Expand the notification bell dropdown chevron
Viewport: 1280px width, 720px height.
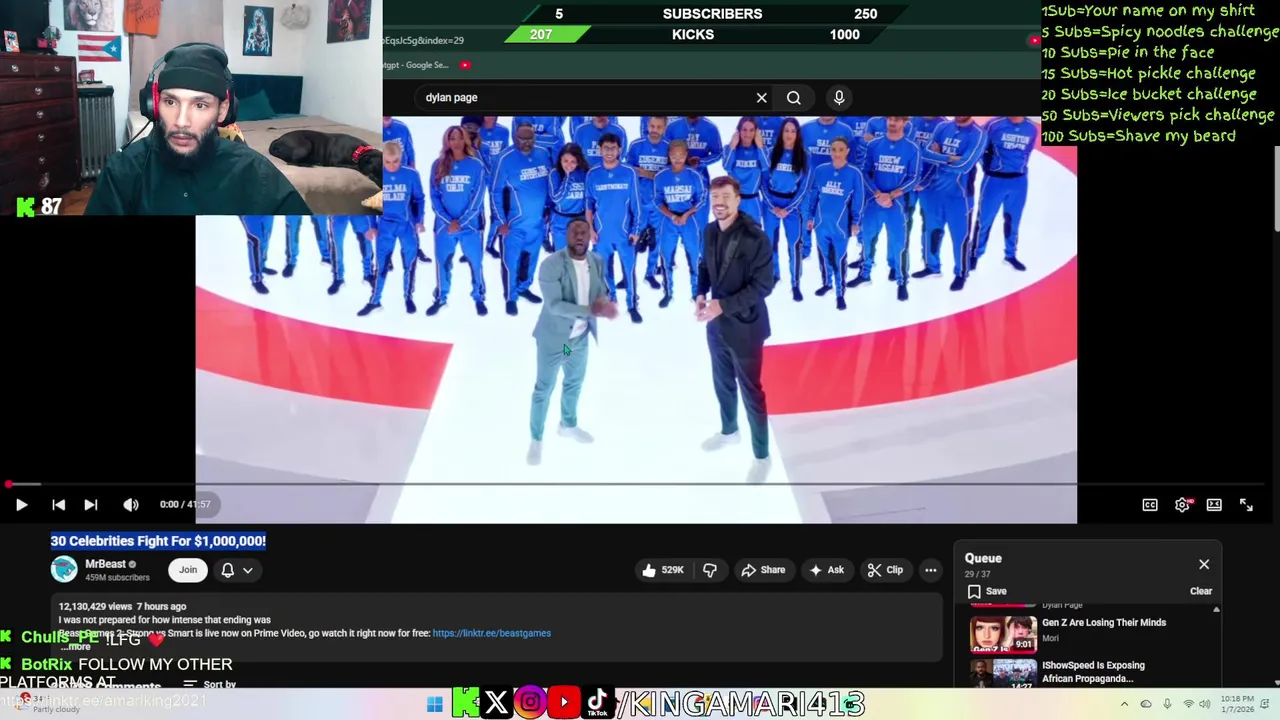click(247, 570)
